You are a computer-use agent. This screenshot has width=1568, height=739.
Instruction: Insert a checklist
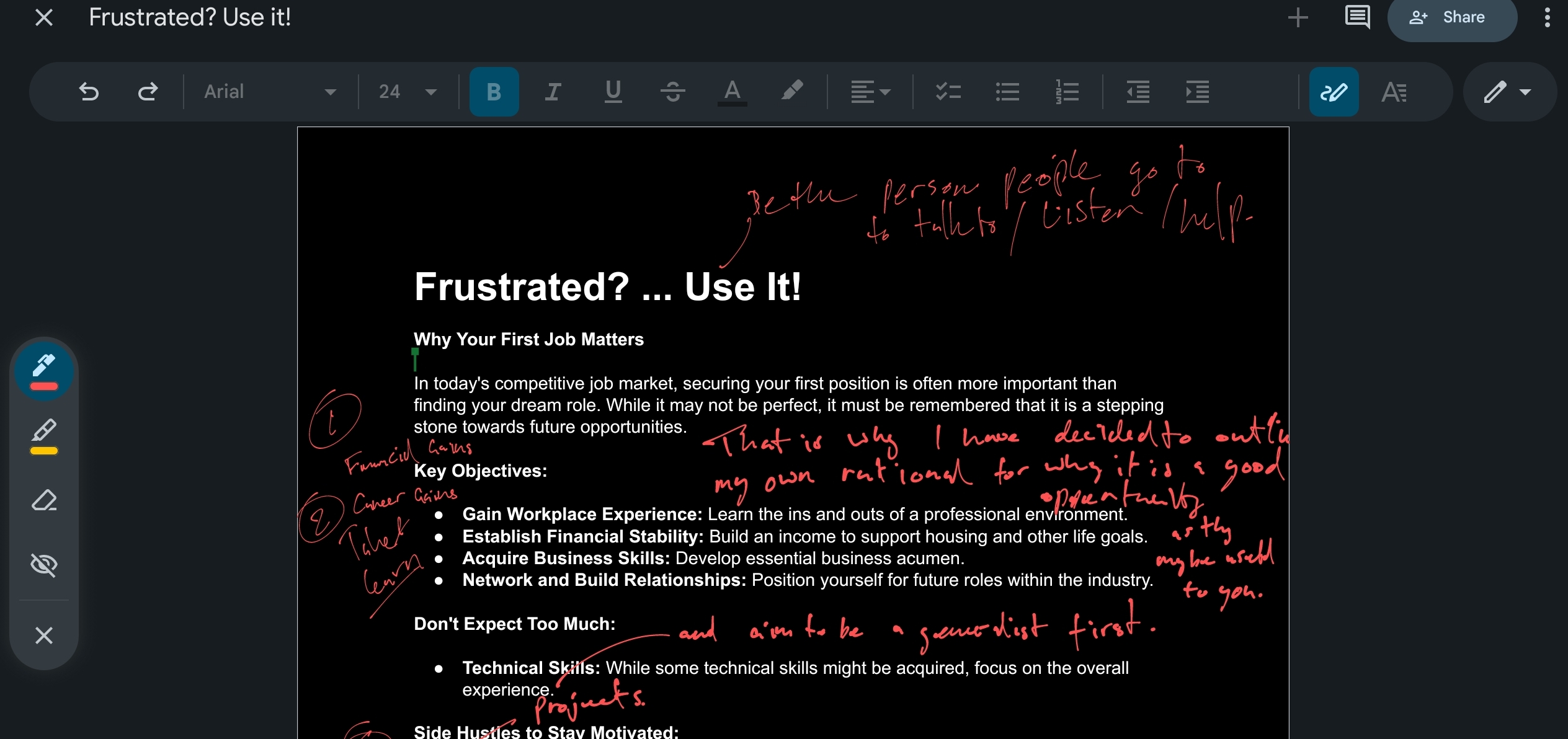pyautogui.click(x=948, y=92)
